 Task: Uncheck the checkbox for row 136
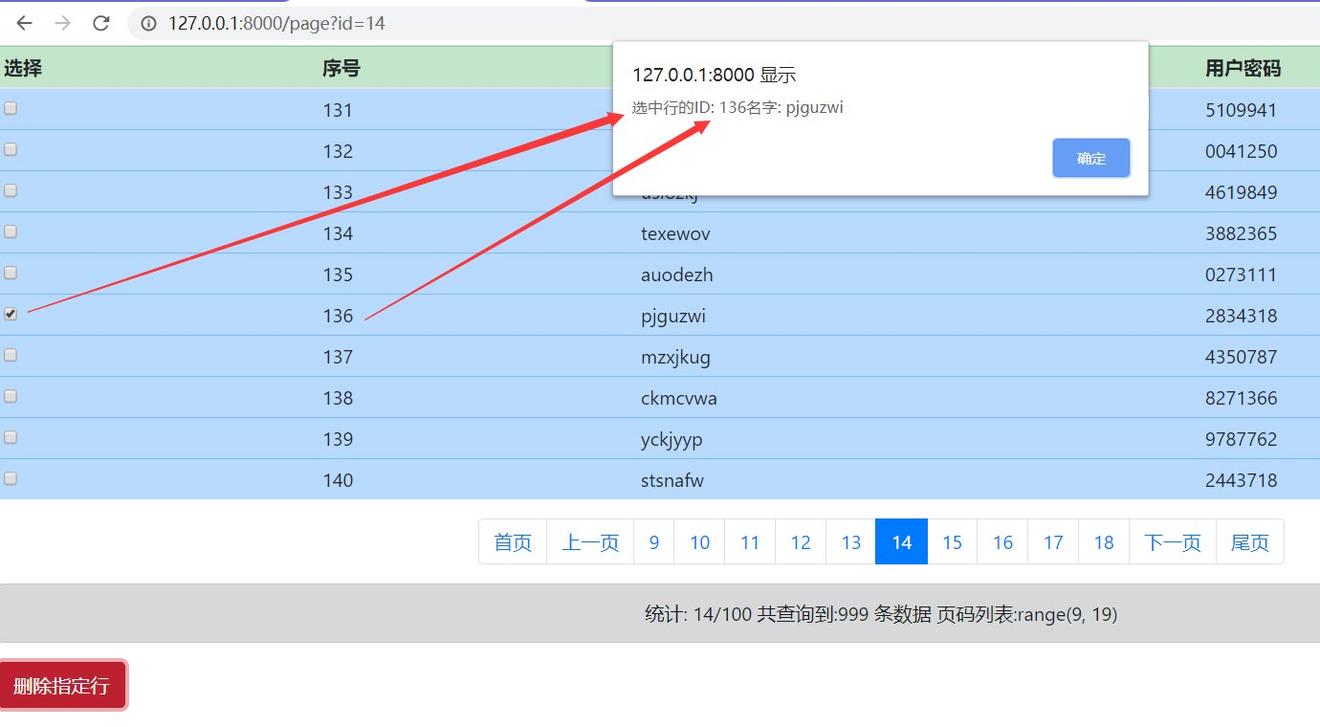[x=11, y=314]
